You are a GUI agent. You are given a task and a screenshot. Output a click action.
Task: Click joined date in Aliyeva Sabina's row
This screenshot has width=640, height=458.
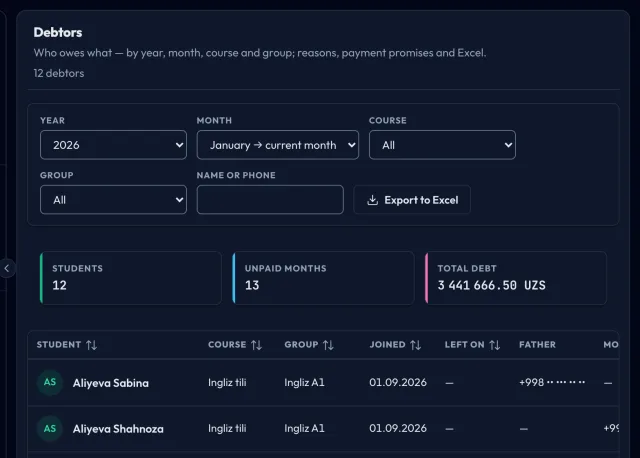(398, 382)
